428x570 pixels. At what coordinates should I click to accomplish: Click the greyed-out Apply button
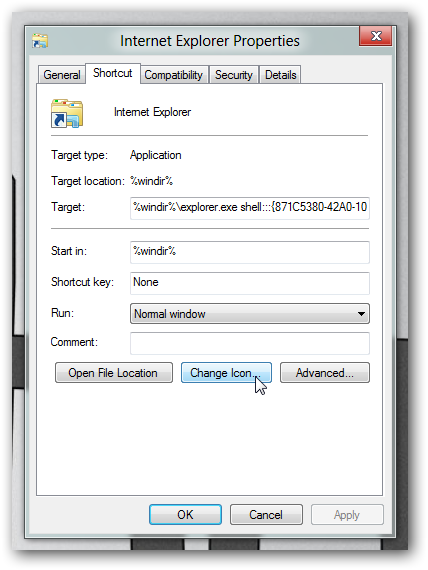(347, 514)
